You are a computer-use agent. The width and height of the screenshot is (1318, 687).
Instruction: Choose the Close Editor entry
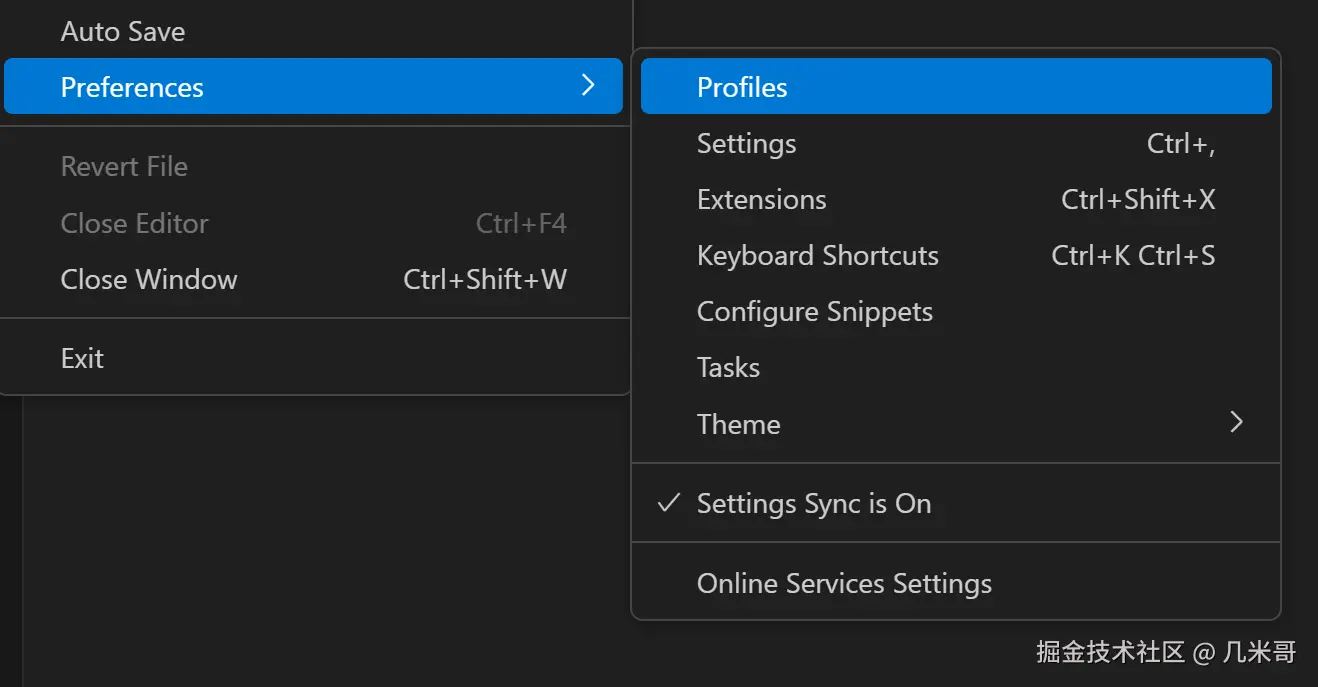135,223
